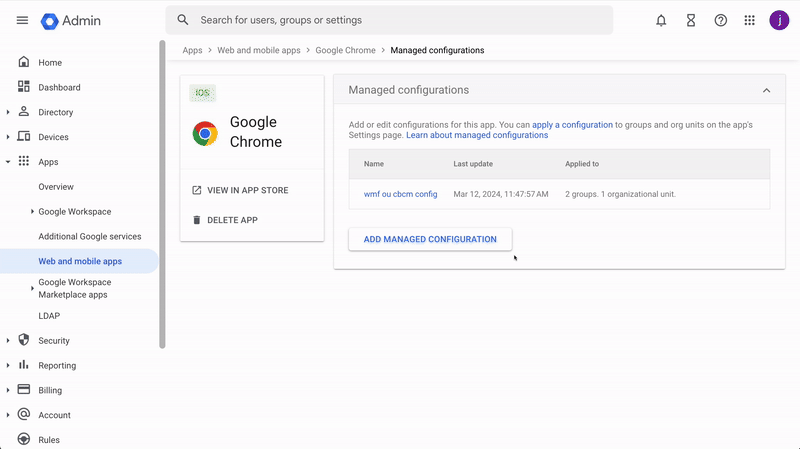Viewport: 800px width, 449px height.
Task: Expand the Security section arrow
Action: coord(8,341)
